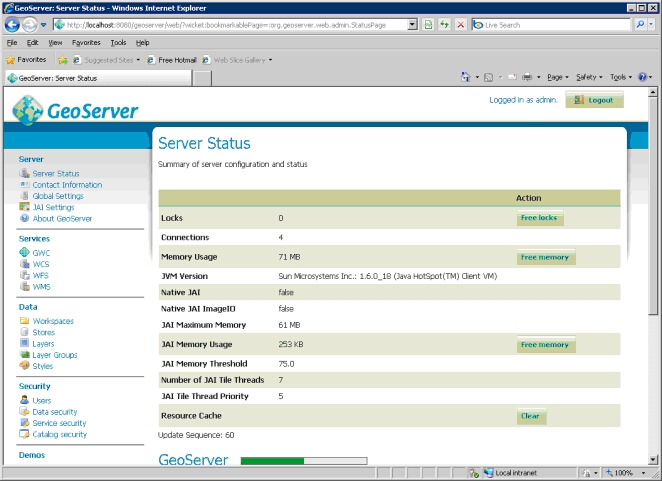This screenshot has width=662, height=481.
Task: Click the Favorites star button
Action: tap(26, 60)
